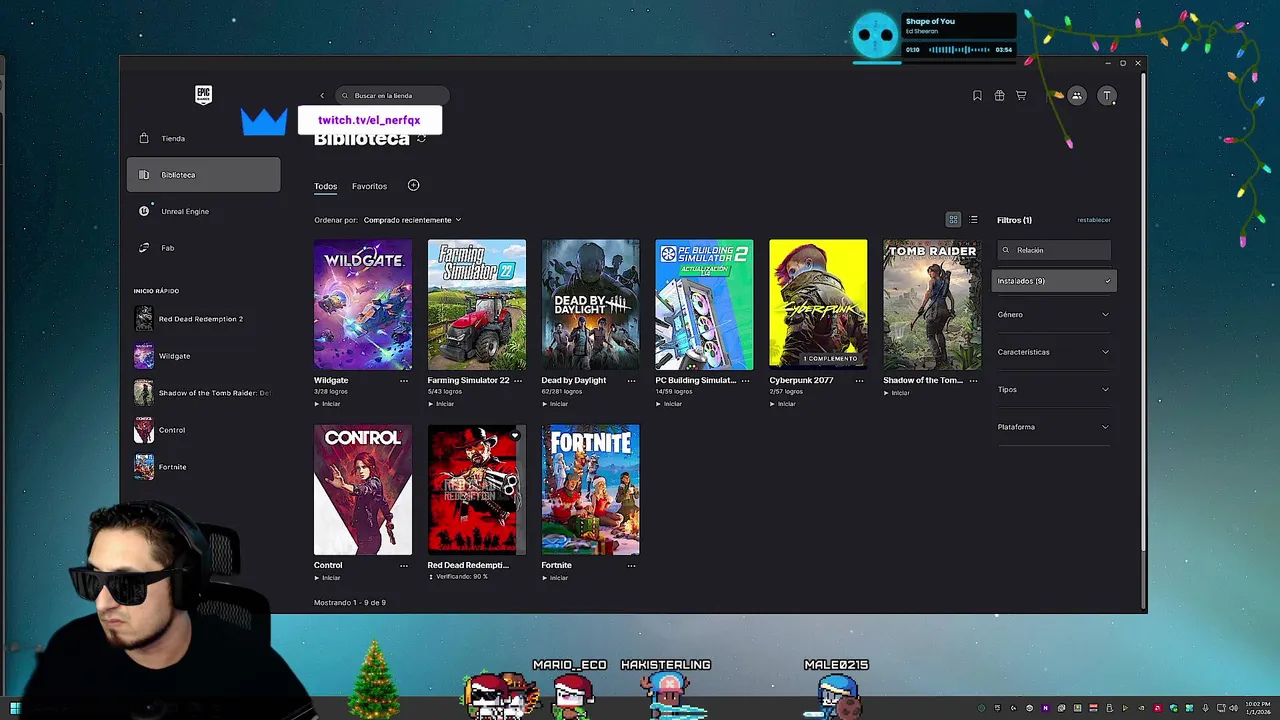This screenshot has width=1280, height=720.
Task: Add a new collection plus icon
Action: tap(413, 185)
